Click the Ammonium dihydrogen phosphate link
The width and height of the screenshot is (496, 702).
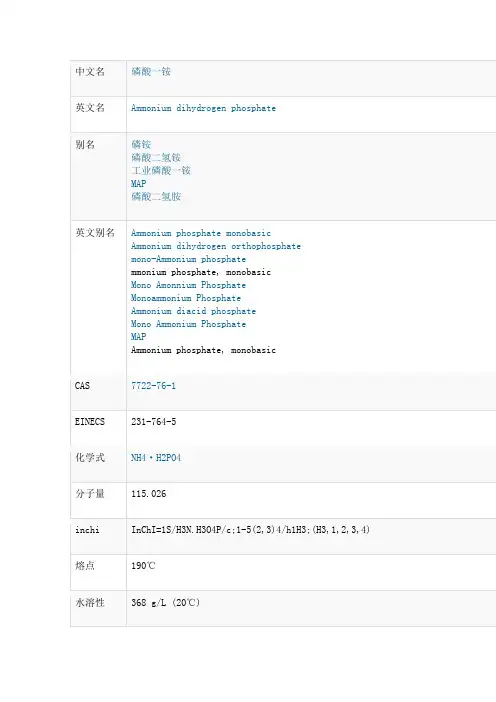[x=203, y=108]
